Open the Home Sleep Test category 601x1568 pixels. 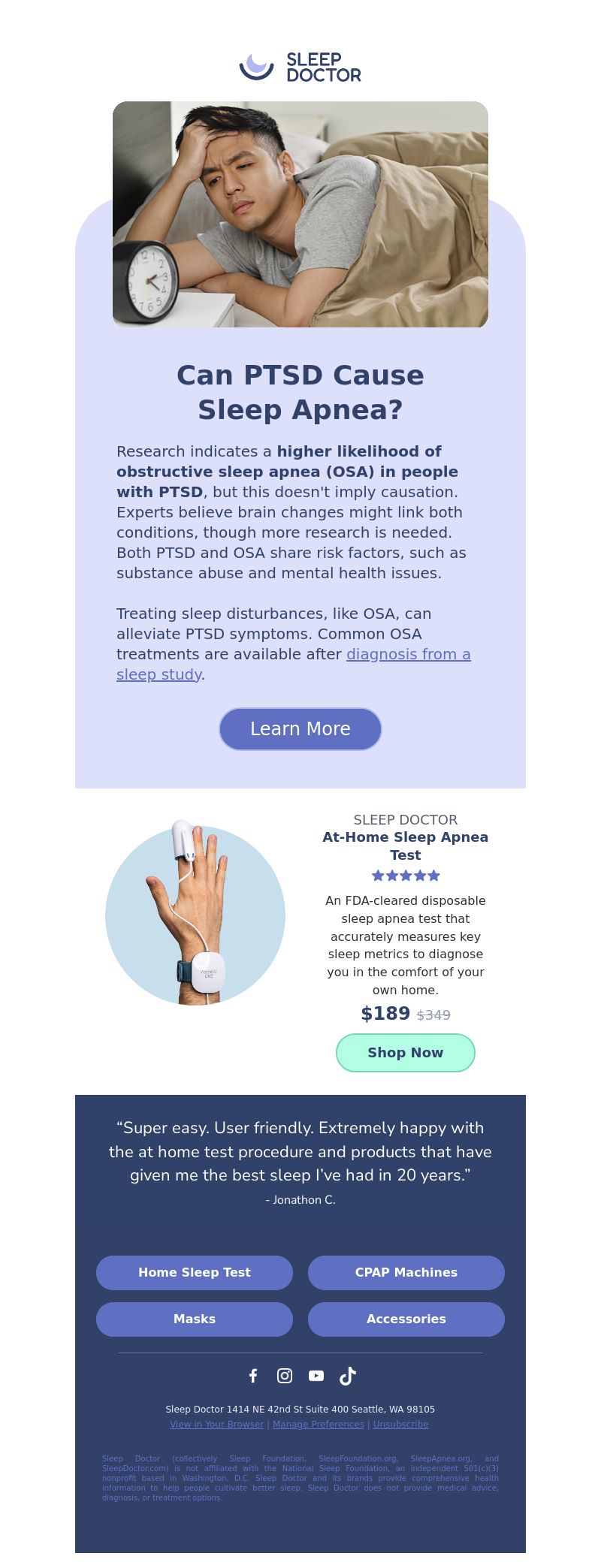pyautogui.click(x=195, y=1272)
